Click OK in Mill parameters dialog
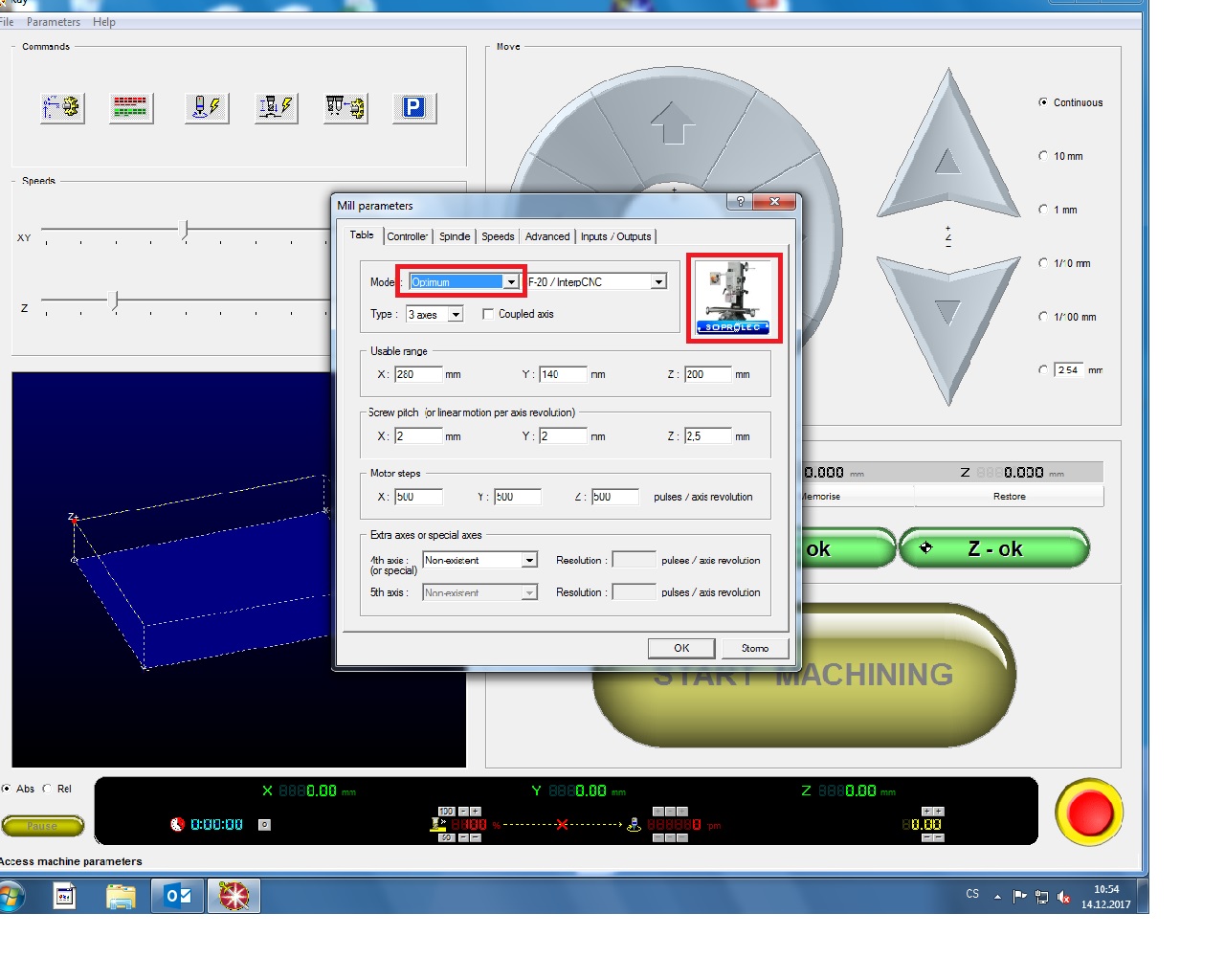 (680, 648)
